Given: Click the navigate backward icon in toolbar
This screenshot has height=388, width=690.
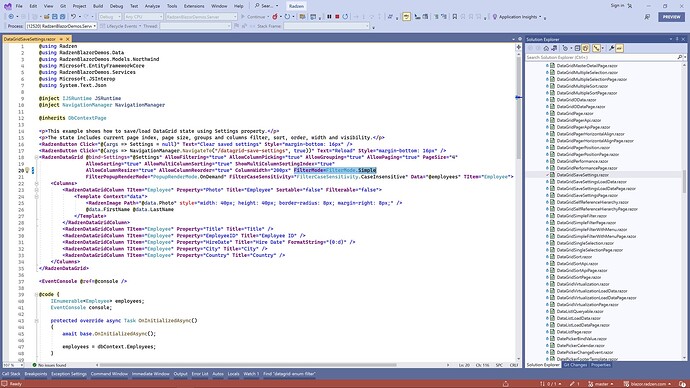Looking at the screenshot, I should [11, 17].
